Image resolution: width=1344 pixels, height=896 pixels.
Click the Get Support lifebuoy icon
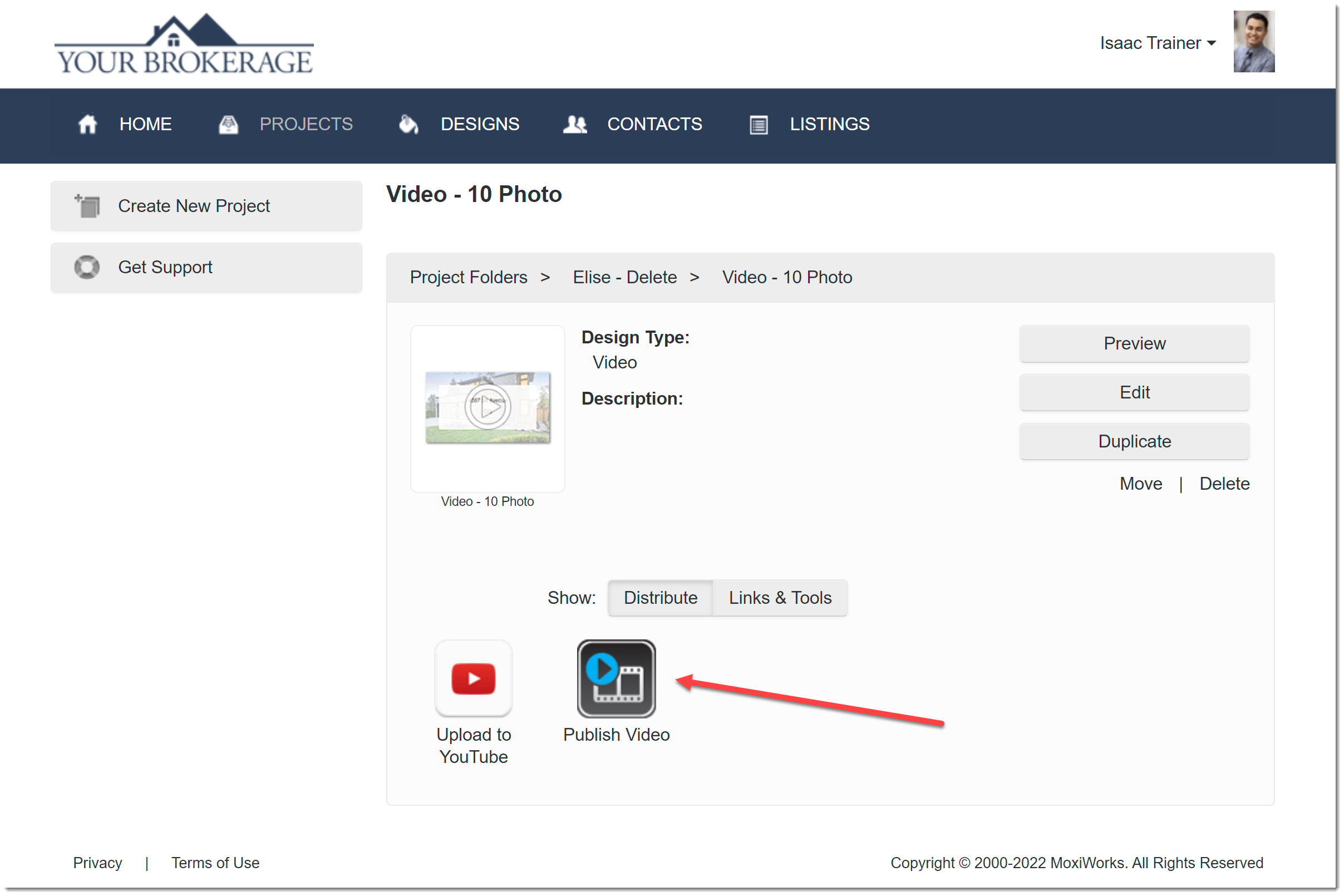(x=87, y=267)
